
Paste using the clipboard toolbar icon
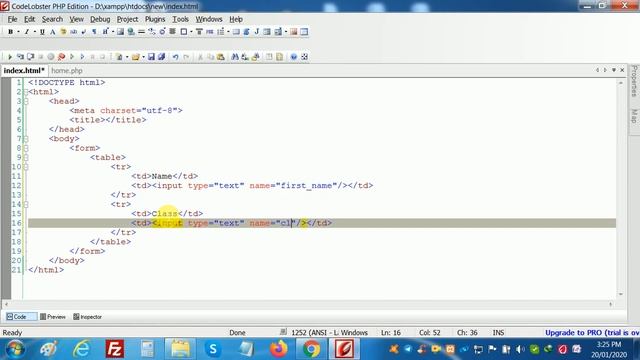(221, 57)
